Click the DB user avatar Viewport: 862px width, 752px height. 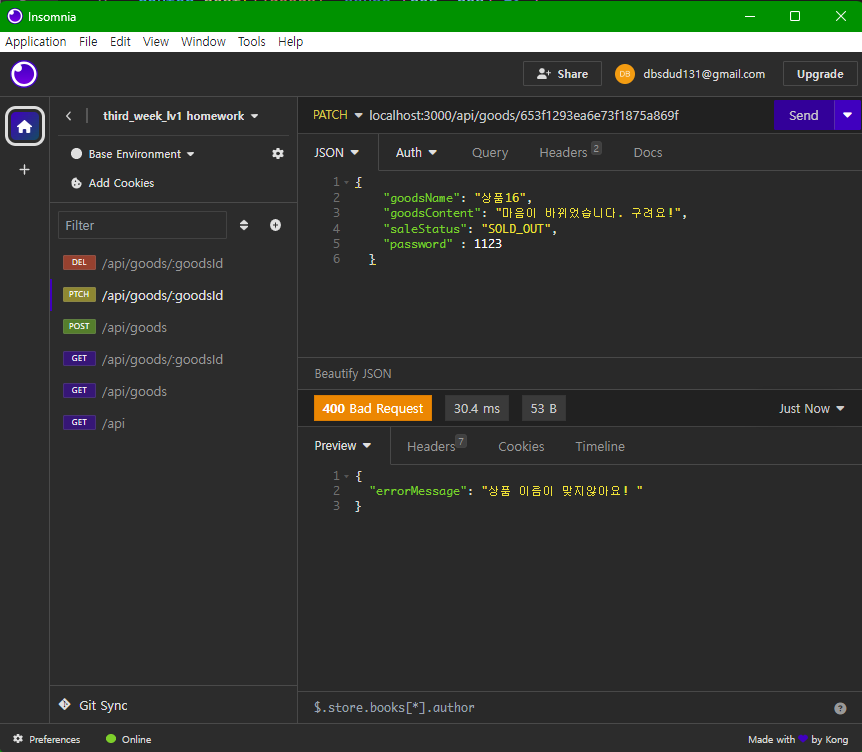pos(625,74)
